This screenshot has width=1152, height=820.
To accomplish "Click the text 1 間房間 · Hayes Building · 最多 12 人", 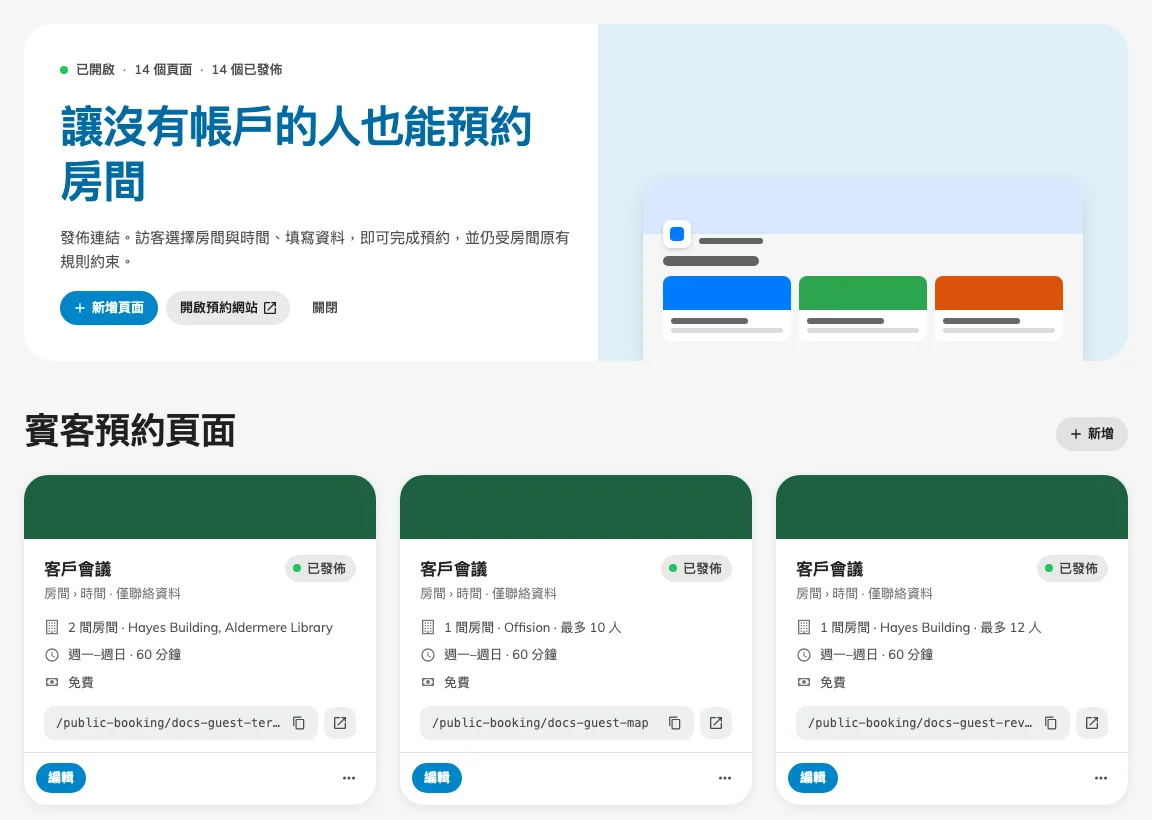I will point(931,627).
